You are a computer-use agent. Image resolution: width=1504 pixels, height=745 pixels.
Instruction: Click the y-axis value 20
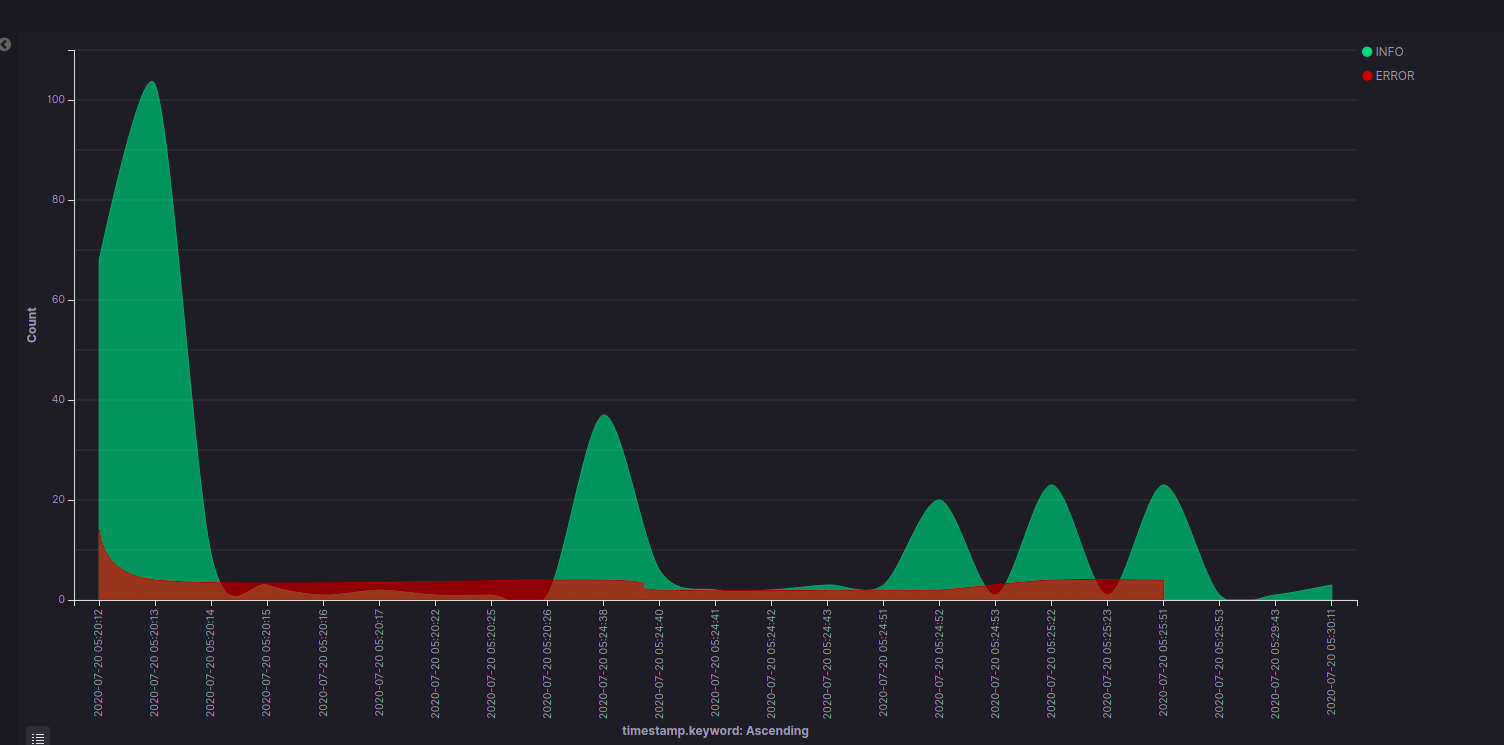pyautogui.click(x=59, y=500)
